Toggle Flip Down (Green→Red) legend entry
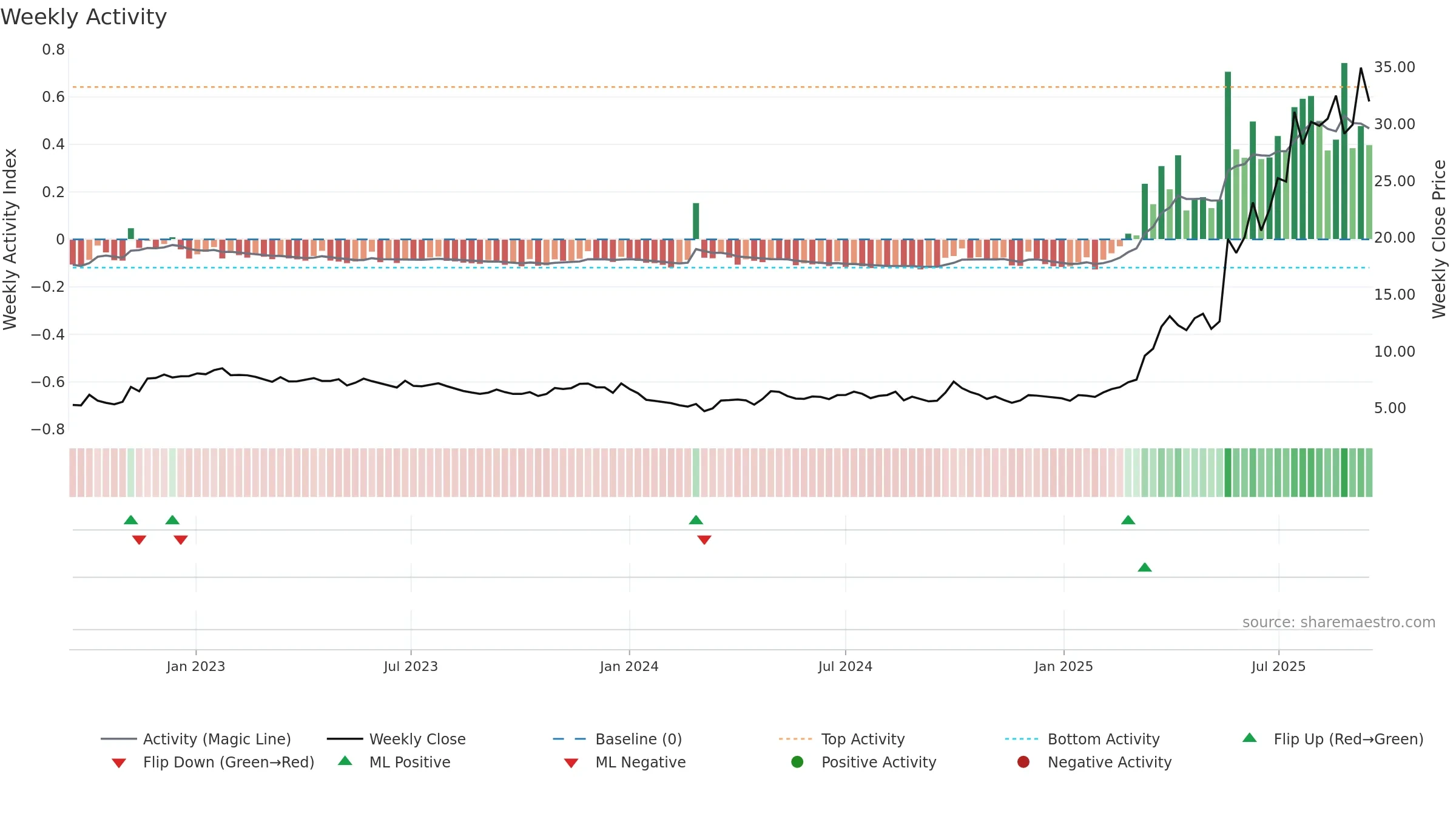Screen dimensions: 1456x819 coord(212,762)
